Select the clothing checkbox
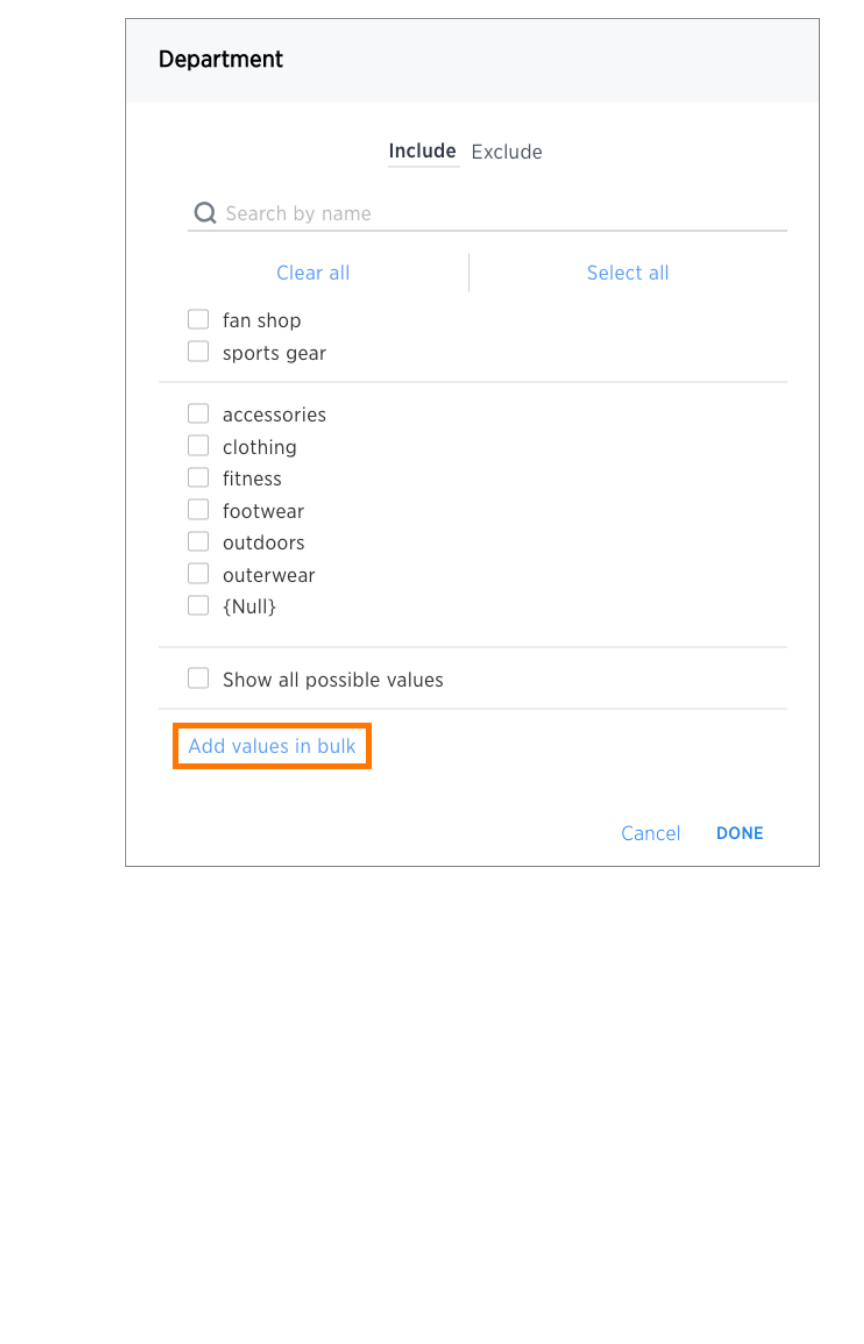This screenshot has width=864, height=1344. click(x=198, y=446)
